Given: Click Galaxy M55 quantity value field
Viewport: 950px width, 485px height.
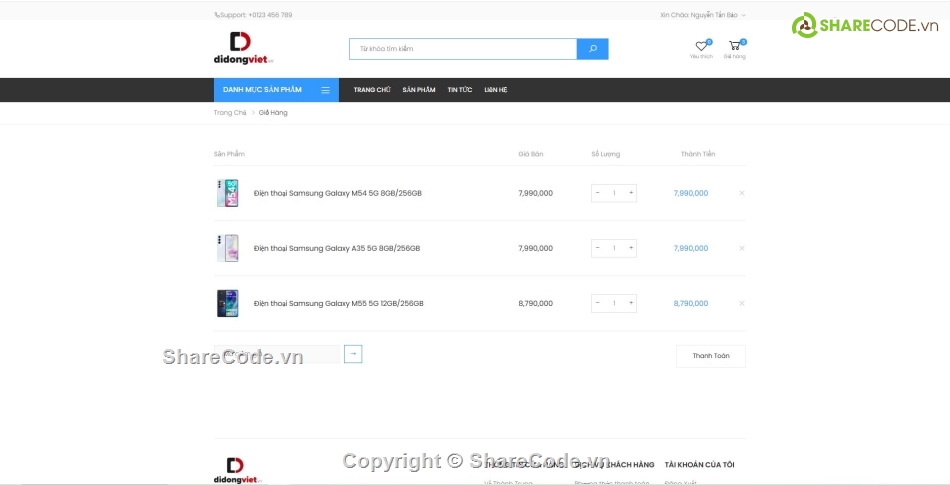Looking at the screenshot, I should pos(614,303).
